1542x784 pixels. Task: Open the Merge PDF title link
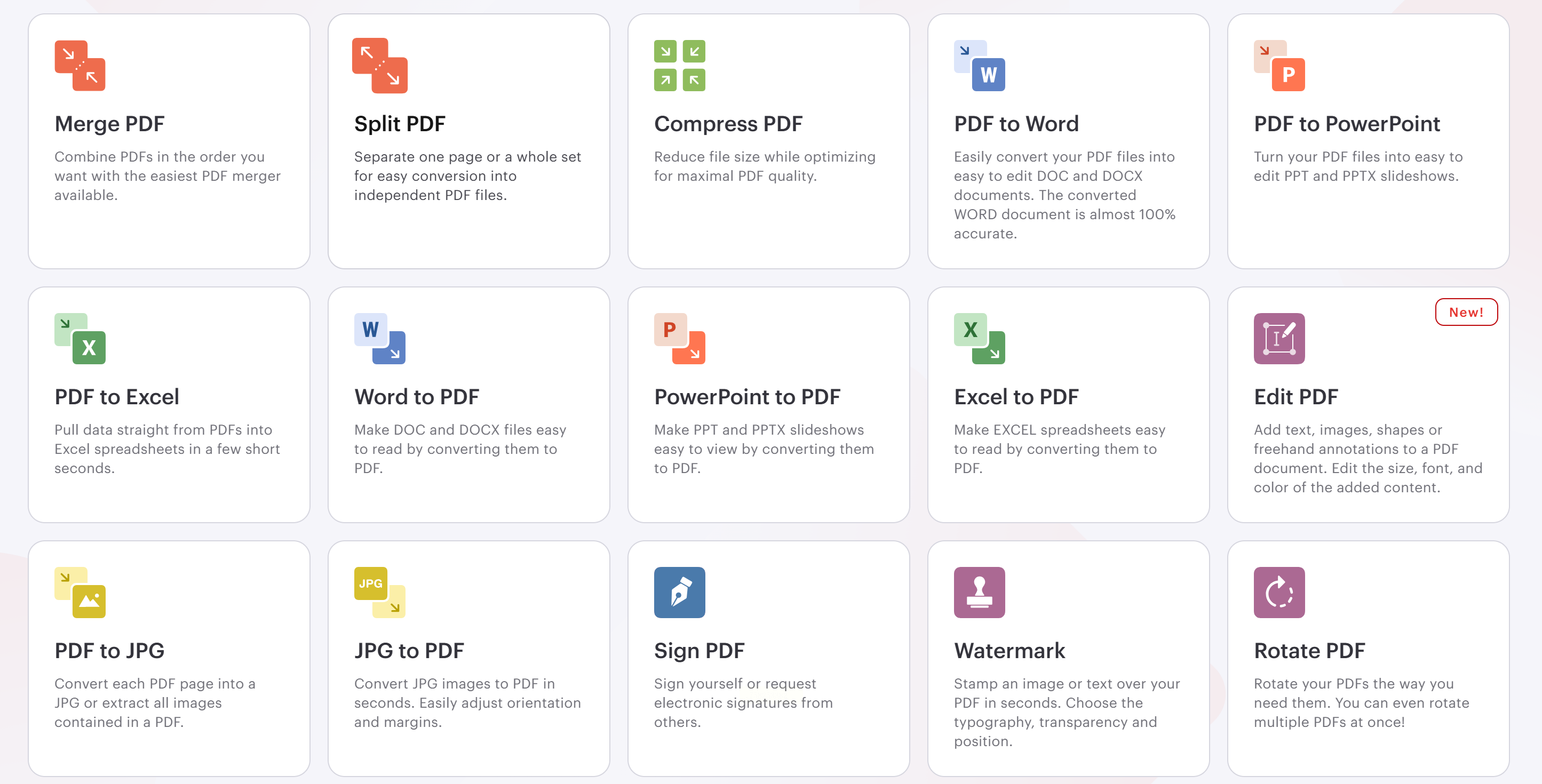pyautogui.click(x=109, y=124)
